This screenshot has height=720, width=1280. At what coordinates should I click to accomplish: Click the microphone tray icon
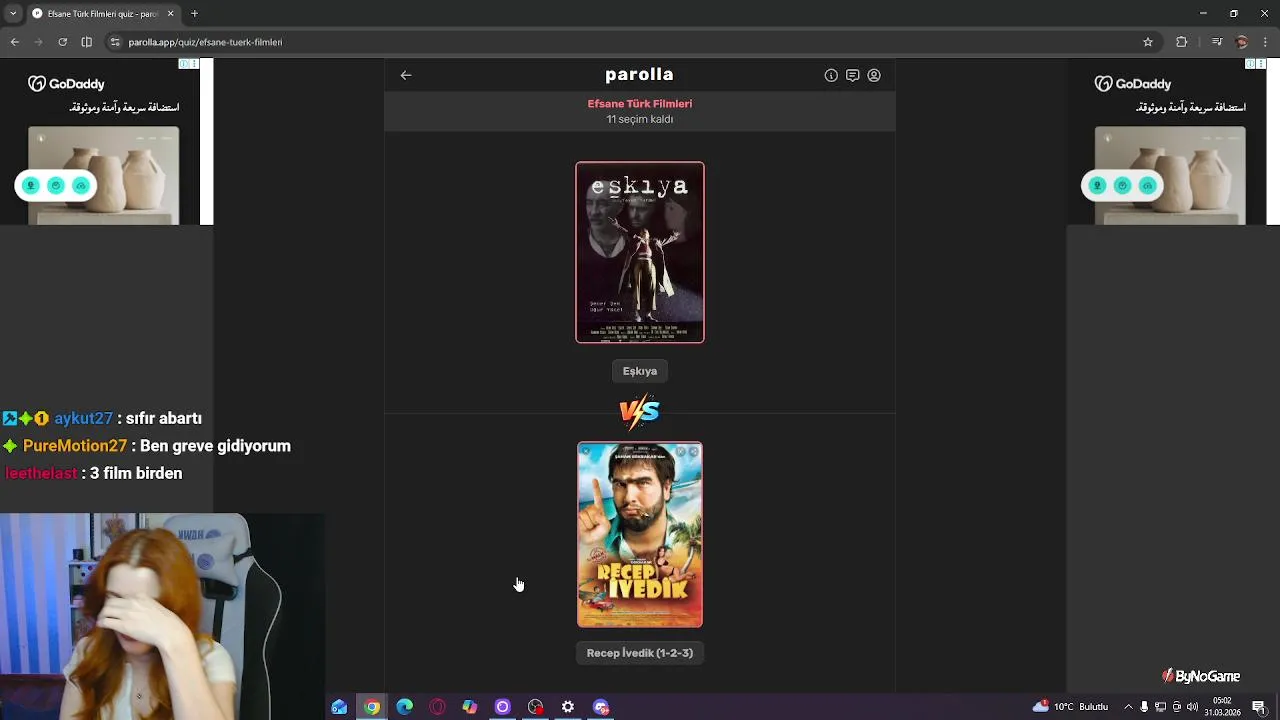click(1145, 707)
